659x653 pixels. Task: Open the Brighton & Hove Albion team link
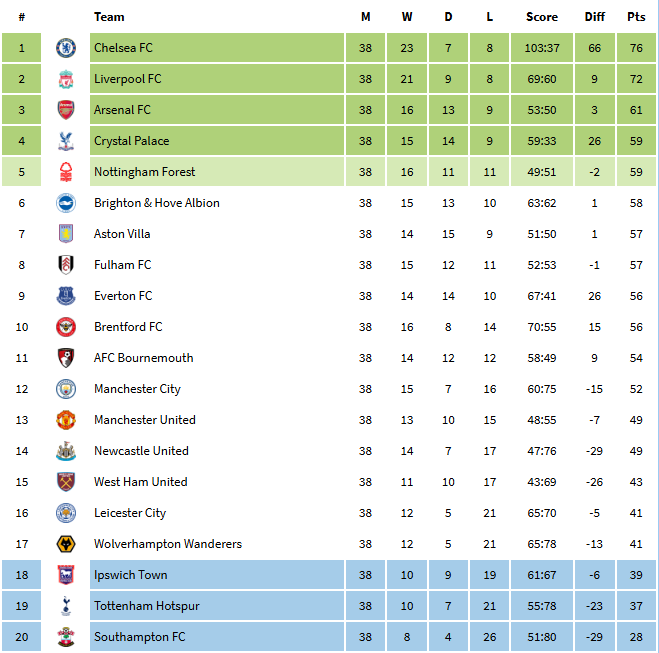click(x=157, y=203)
